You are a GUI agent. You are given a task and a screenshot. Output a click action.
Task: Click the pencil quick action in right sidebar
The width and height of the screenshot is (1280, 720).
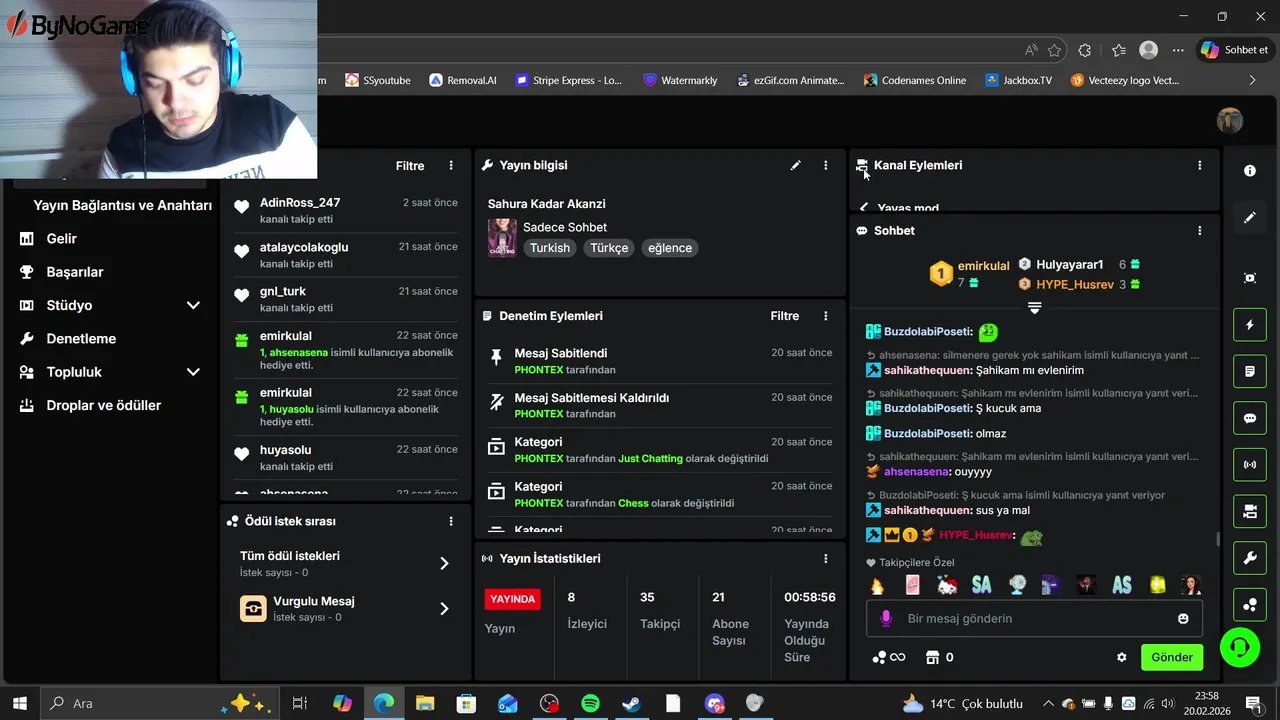pos(1250,217)
